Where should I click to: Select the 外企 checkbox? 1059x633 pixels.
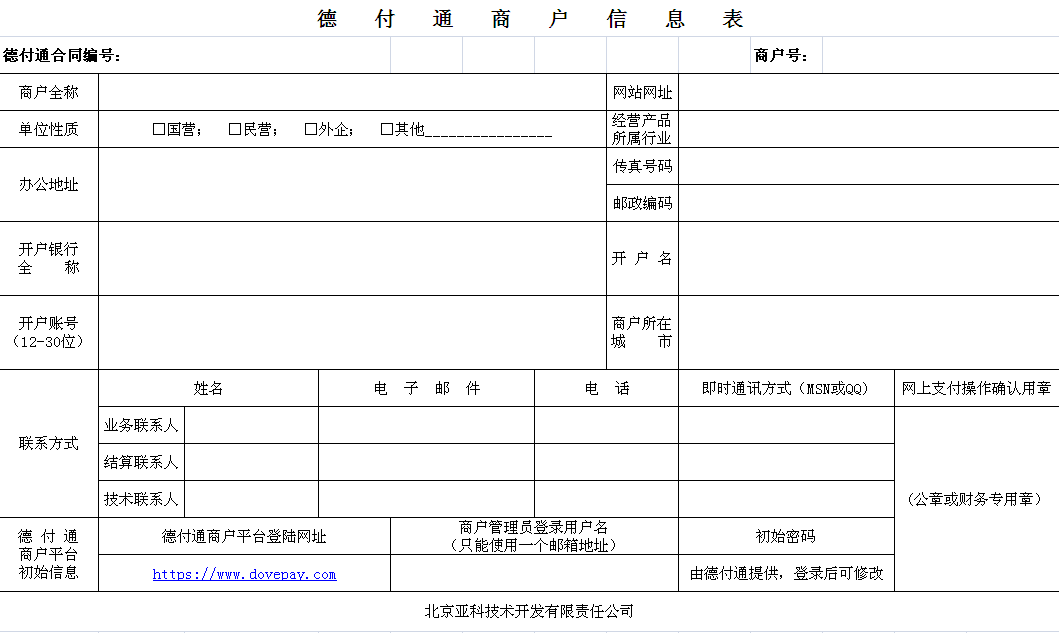(x=311, y=129)
